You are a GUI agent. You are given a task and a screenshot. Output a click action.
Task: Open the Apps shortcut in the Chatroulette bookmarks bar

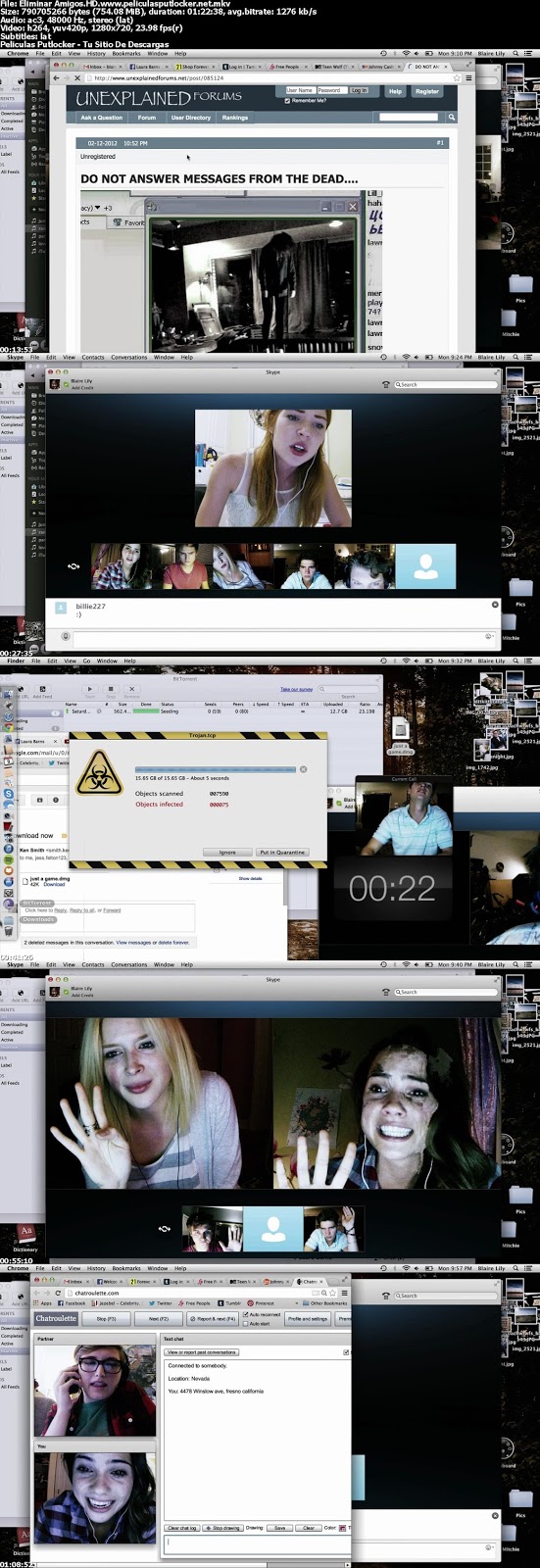(x=43, y=1302)
